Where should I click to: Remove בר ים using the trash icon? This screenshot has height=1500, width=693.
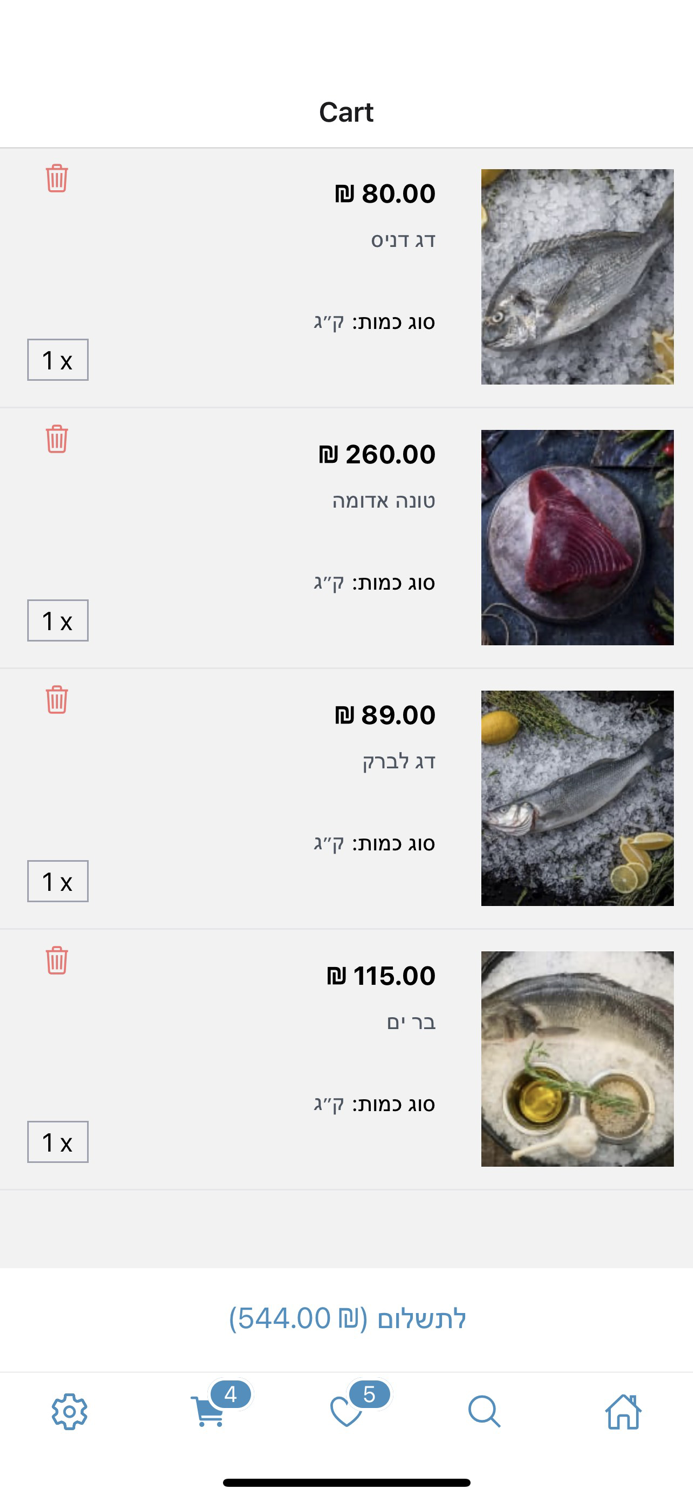pos(57,960)
